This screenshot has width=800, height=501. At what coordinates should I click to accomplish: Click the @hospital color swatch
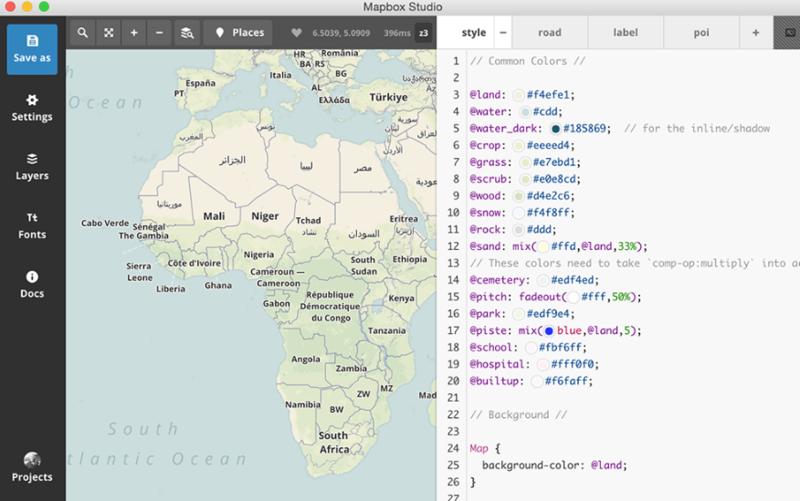tap(543, 364)
